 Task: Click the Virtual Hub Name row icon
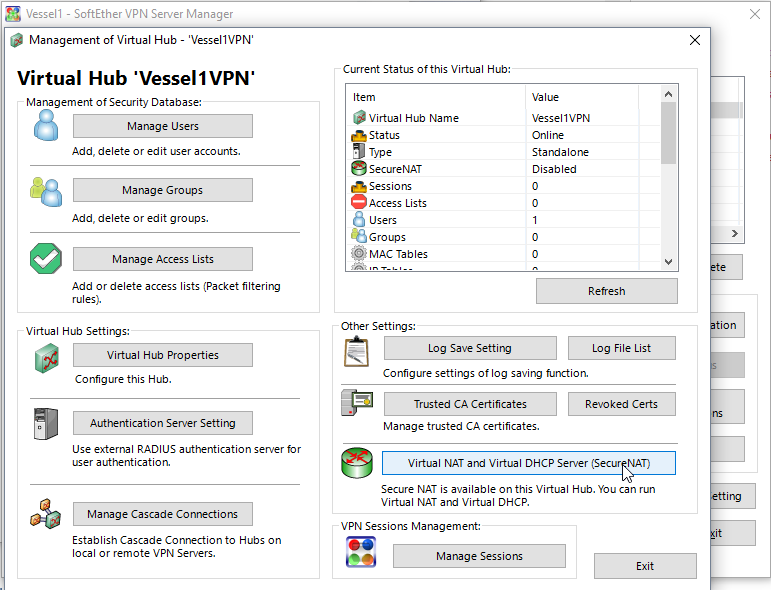[x=359, y=118]
